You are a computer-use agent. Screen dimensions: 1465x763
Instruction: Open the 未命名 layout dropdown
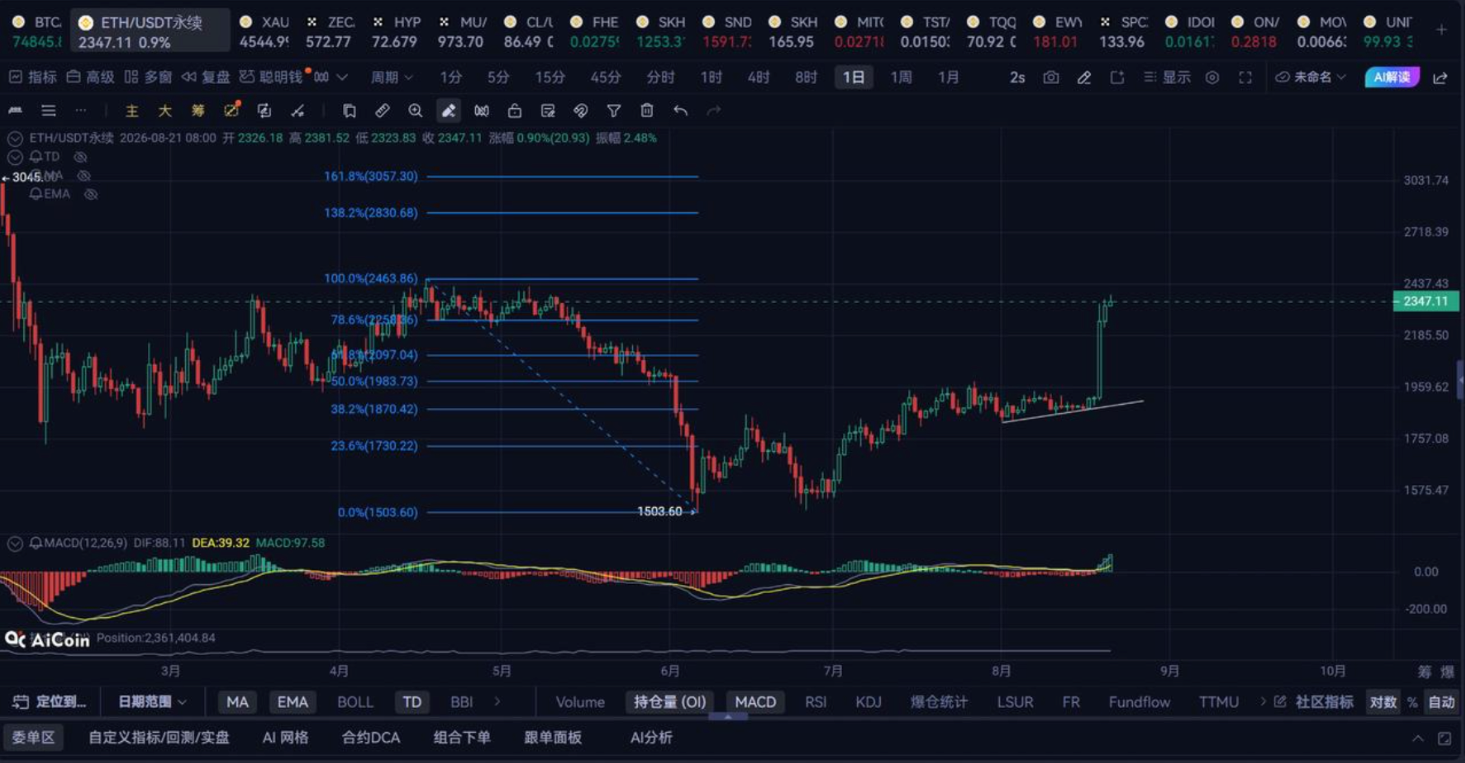(x=1310, y=77)
